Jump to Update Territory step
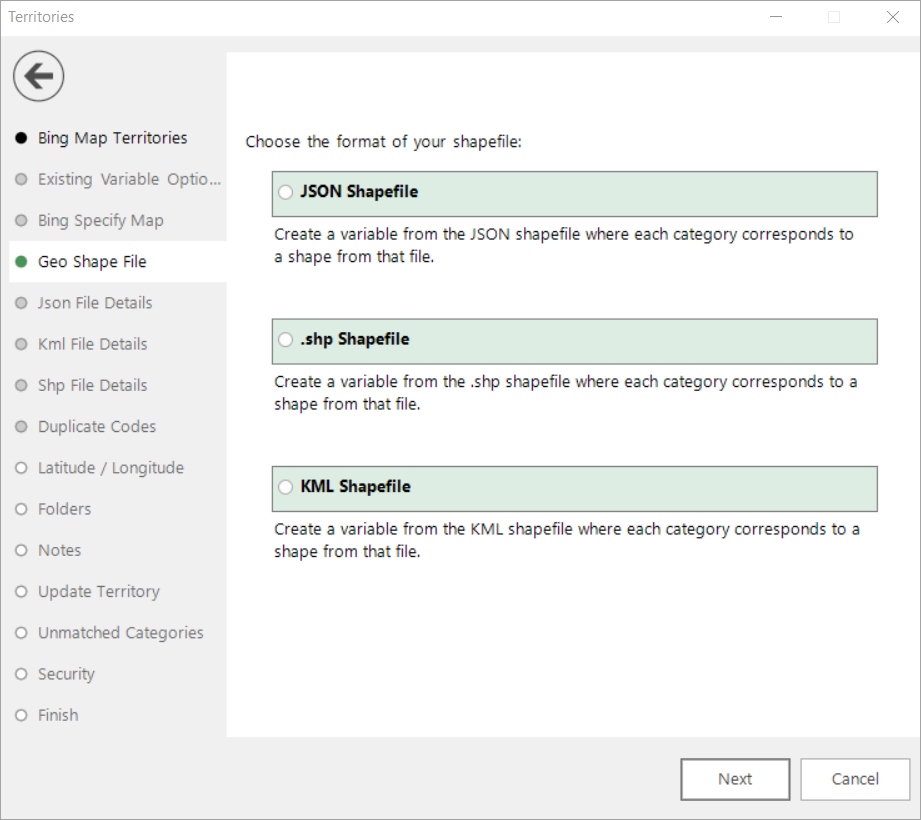The width and height of the screenshot is (921, 820). tap(98, 592)
